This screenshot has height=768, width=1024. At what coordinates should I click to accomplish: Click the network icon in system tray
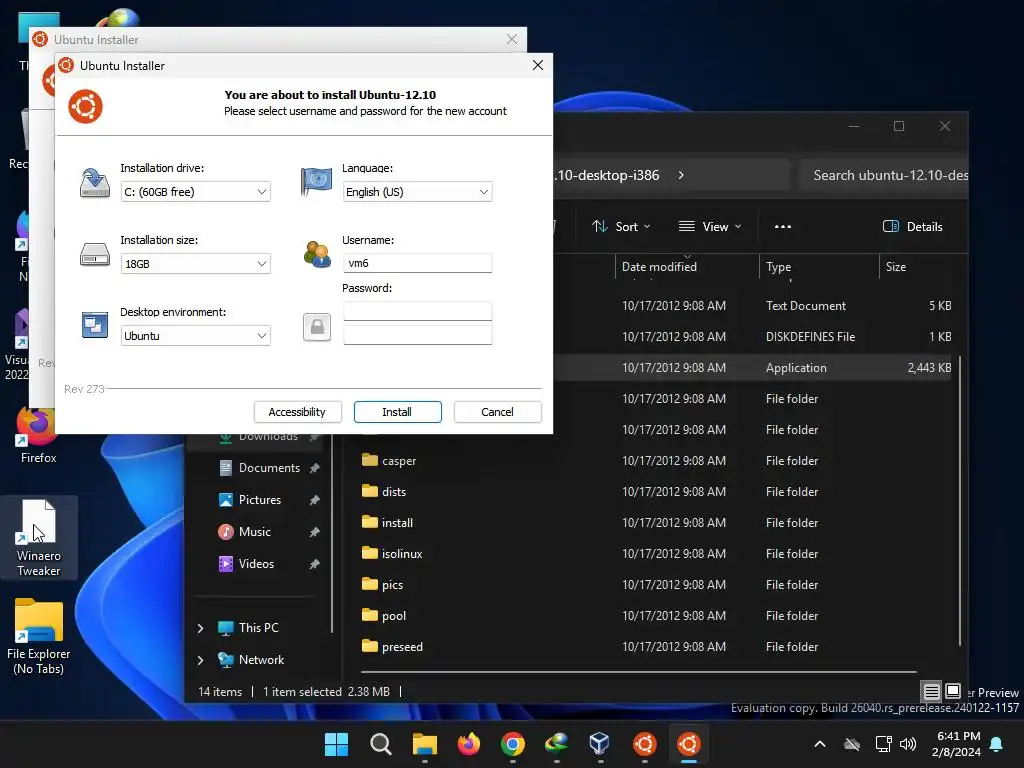coord(883,744)
